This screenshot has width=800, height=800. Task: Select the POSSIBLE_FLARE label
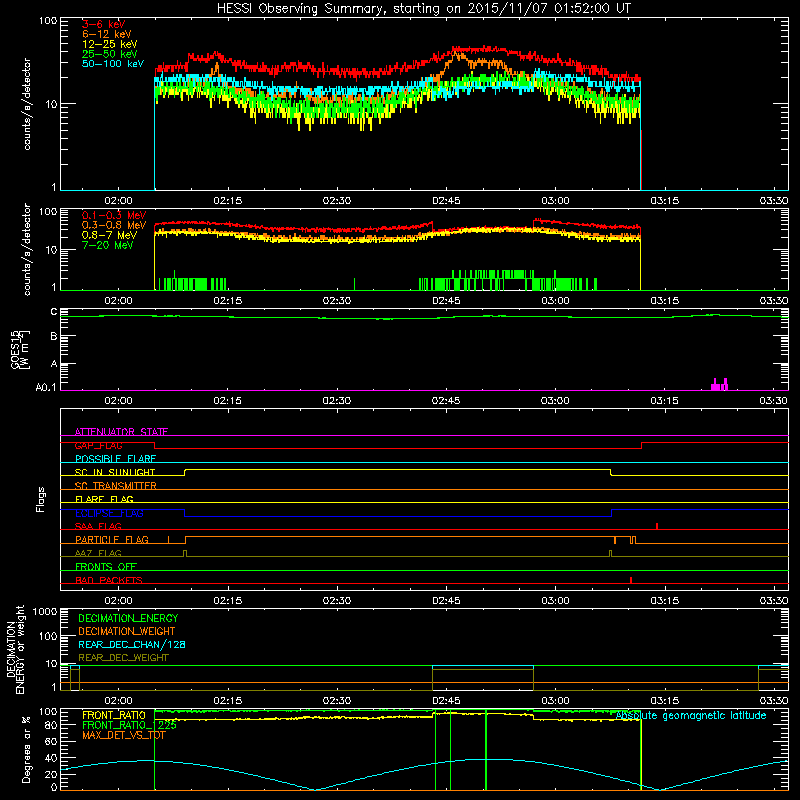point(115,459)
